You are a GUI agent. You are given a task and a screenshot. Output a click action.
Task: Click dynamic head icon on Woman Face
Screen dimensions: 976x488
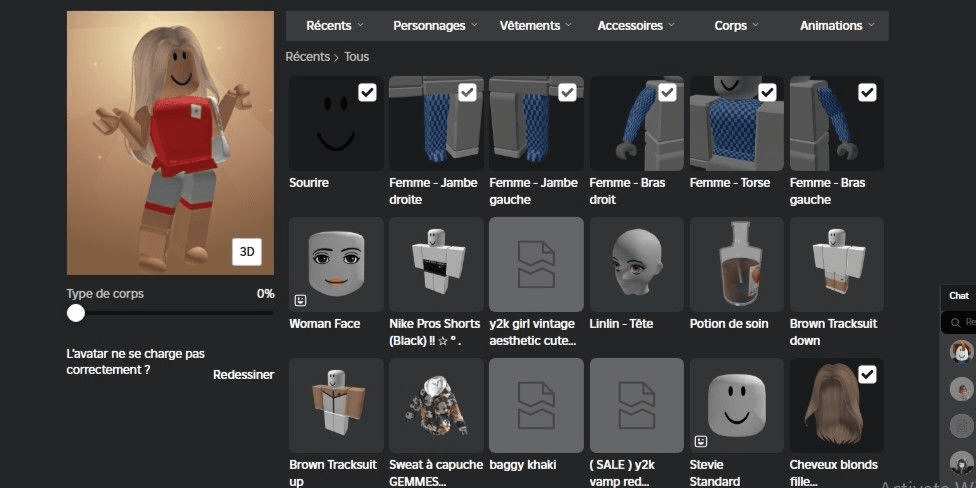[301, 301]
